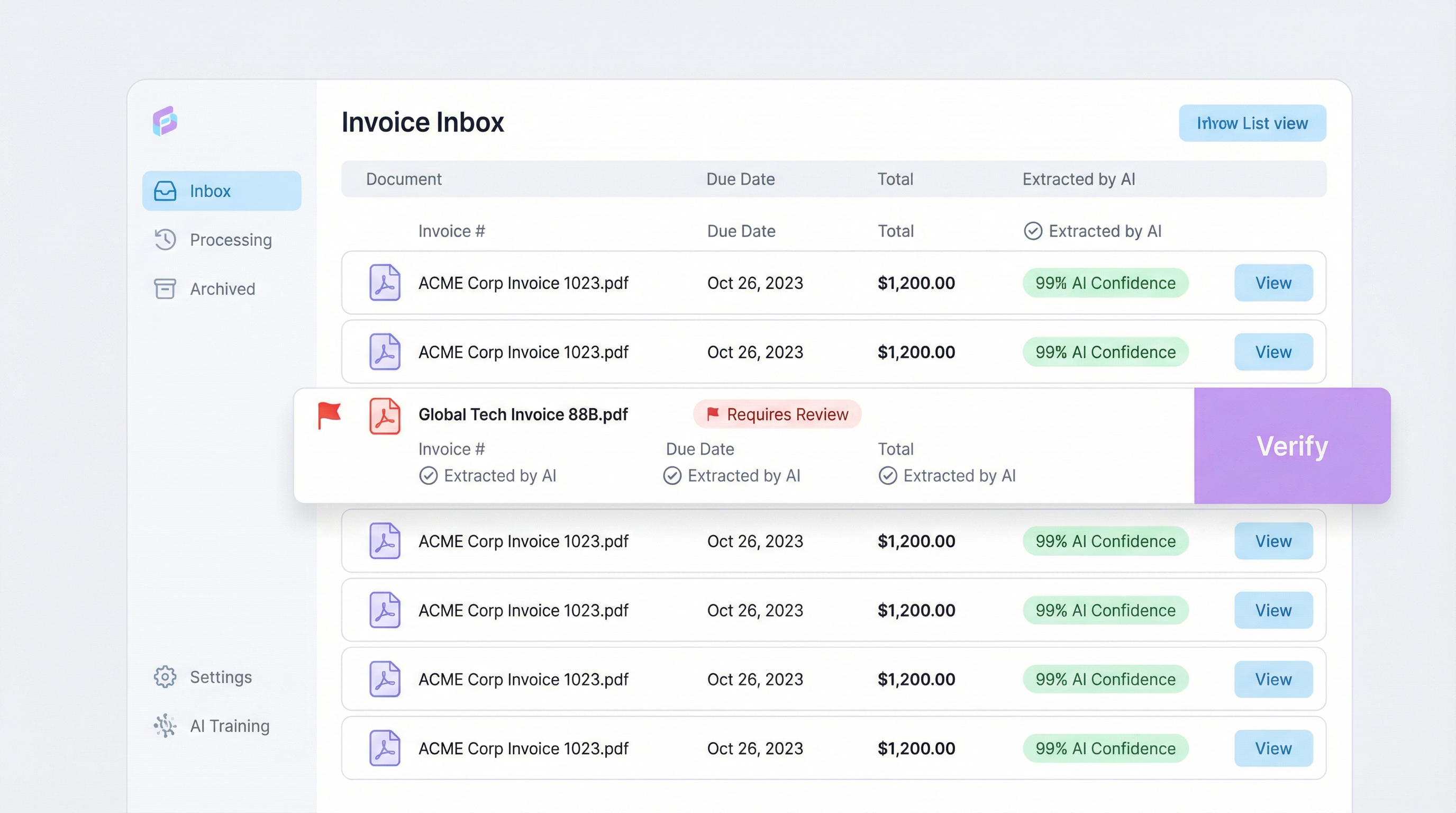Click the Extracted by AI checkmark in the header
The width and height of the screenshot is (1456, 813).
[x=1033, y=231]
